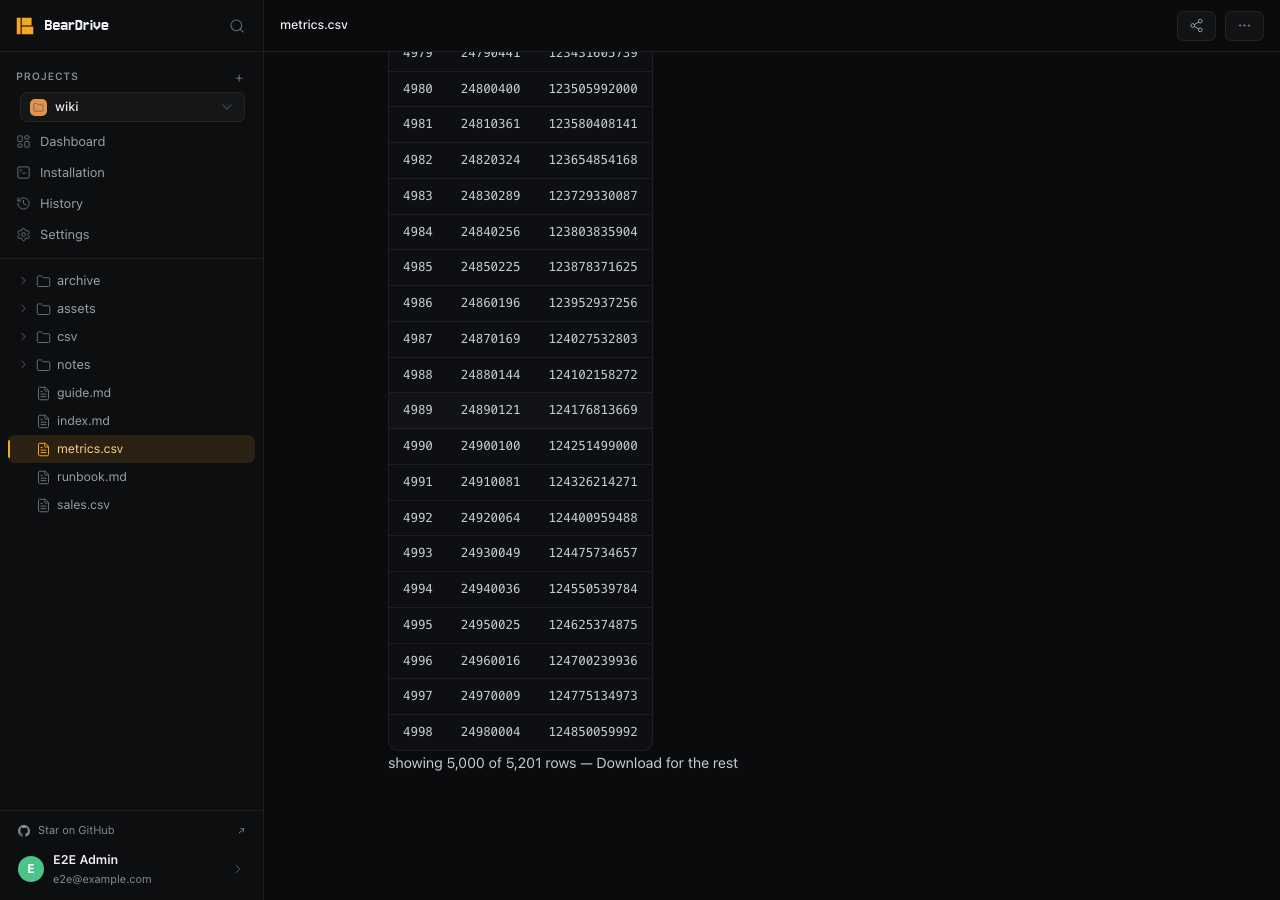
Task: Expand the csv folder chevron
Action: tap(23, 337)
